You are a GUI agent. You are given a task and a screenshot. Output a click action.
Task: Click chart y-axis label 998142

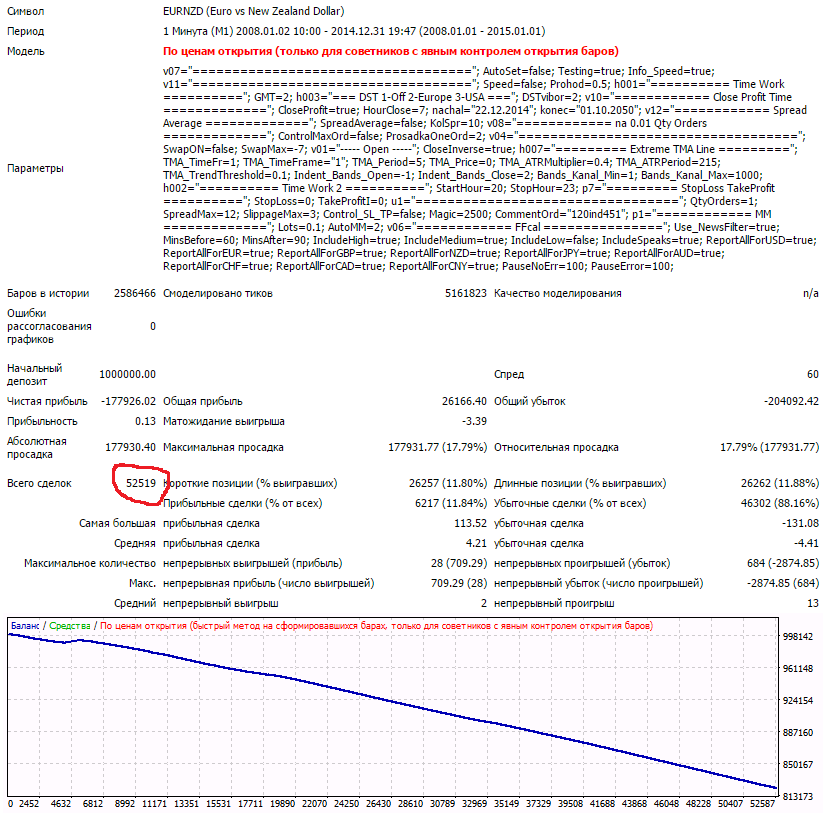tap(798, 637)
